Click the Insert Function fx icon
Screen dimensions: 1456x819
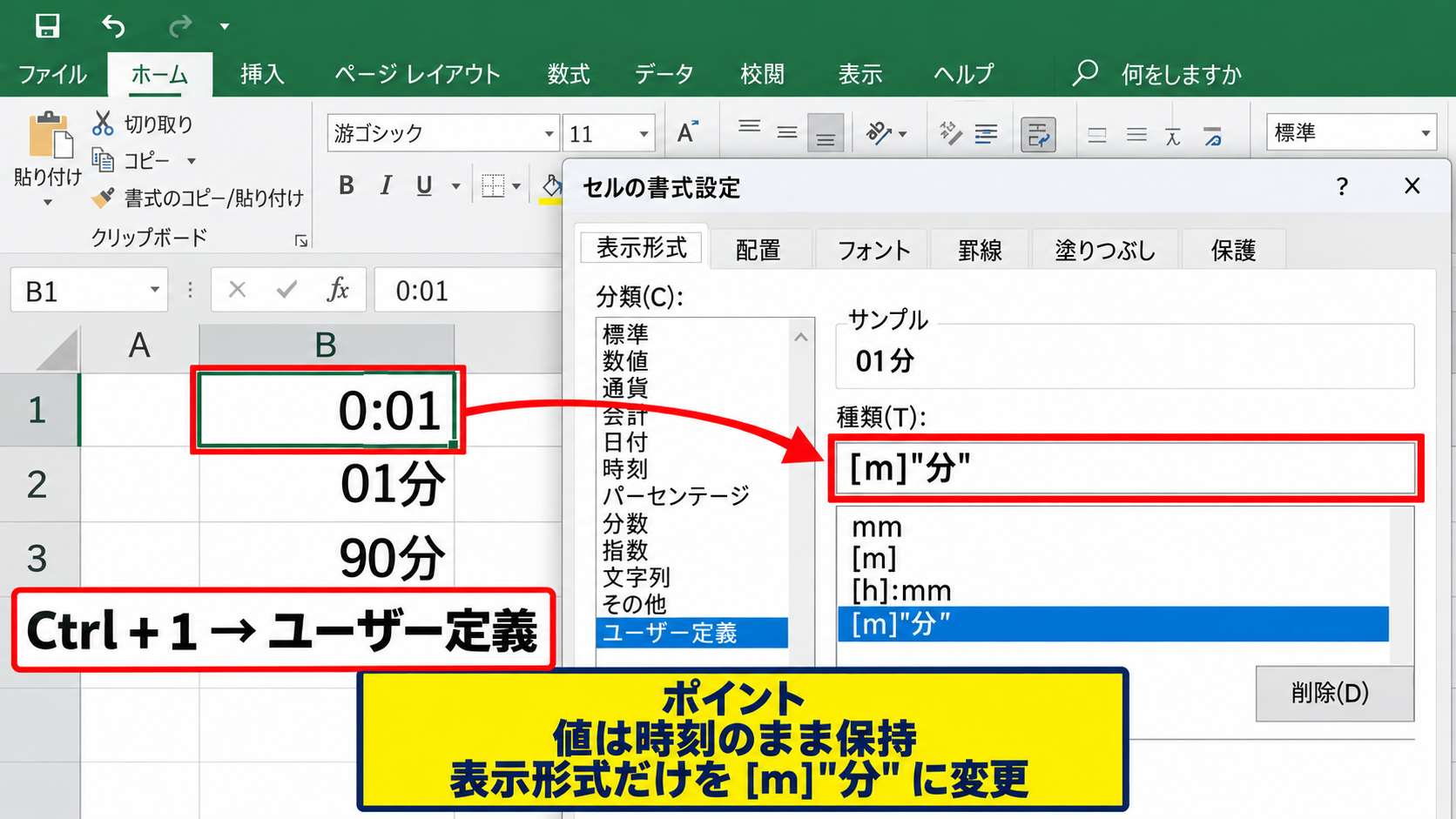(337, 289)
